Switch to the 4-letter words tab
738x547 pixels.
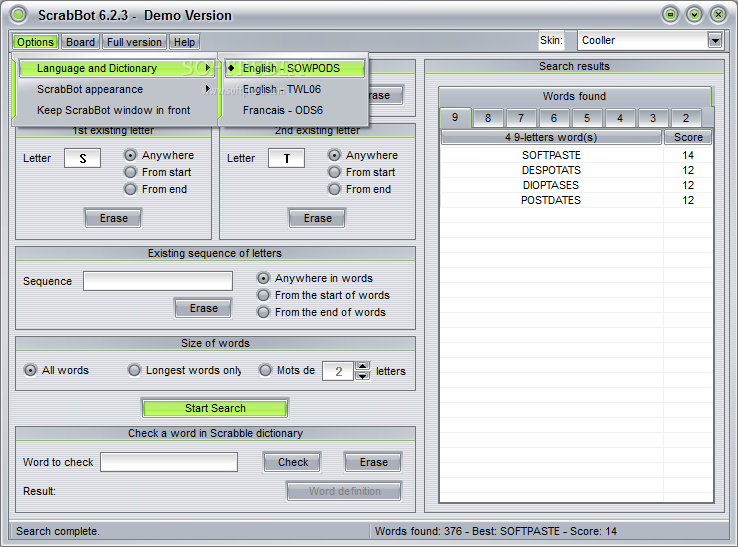pos(619,118)
